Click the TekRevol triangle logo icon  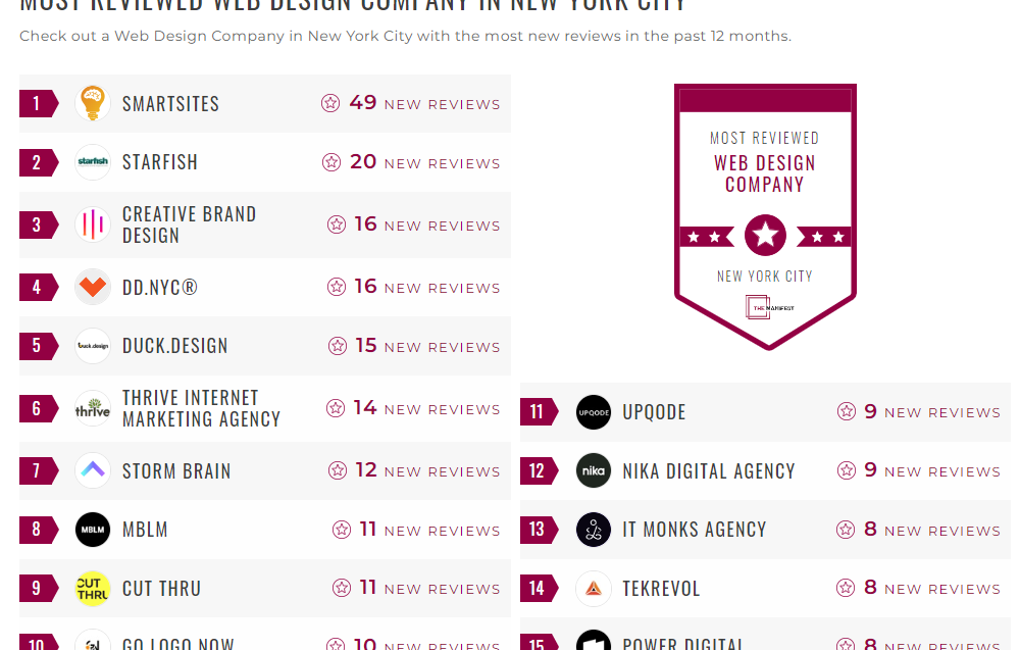click(x=593, y=588)
